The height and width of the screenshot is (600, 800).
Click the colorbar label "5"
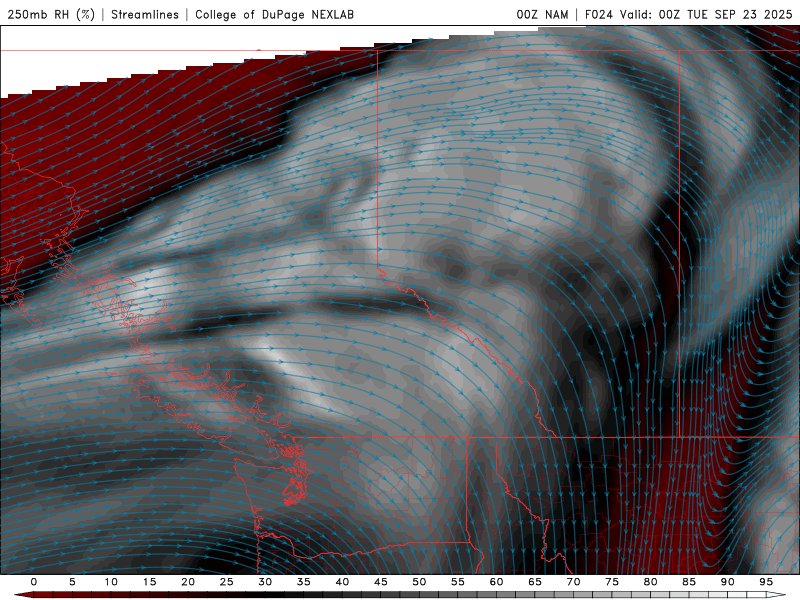click(72, 582)
